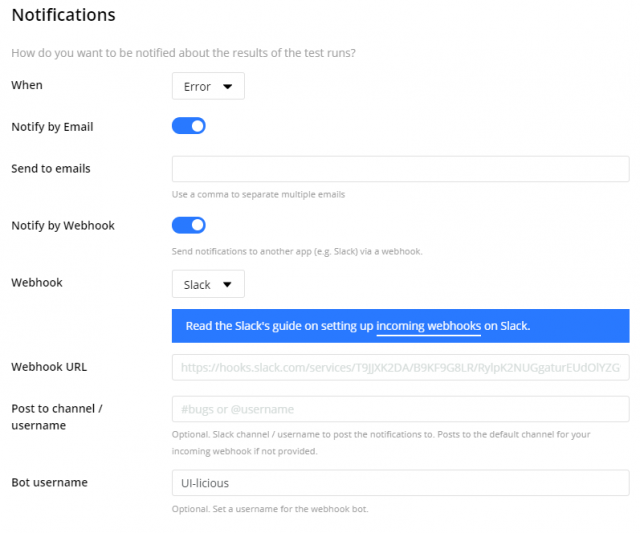This screenshot has width=640, height=533.
Task: Open the incoming webhooks link
Action: coord(429,326)
